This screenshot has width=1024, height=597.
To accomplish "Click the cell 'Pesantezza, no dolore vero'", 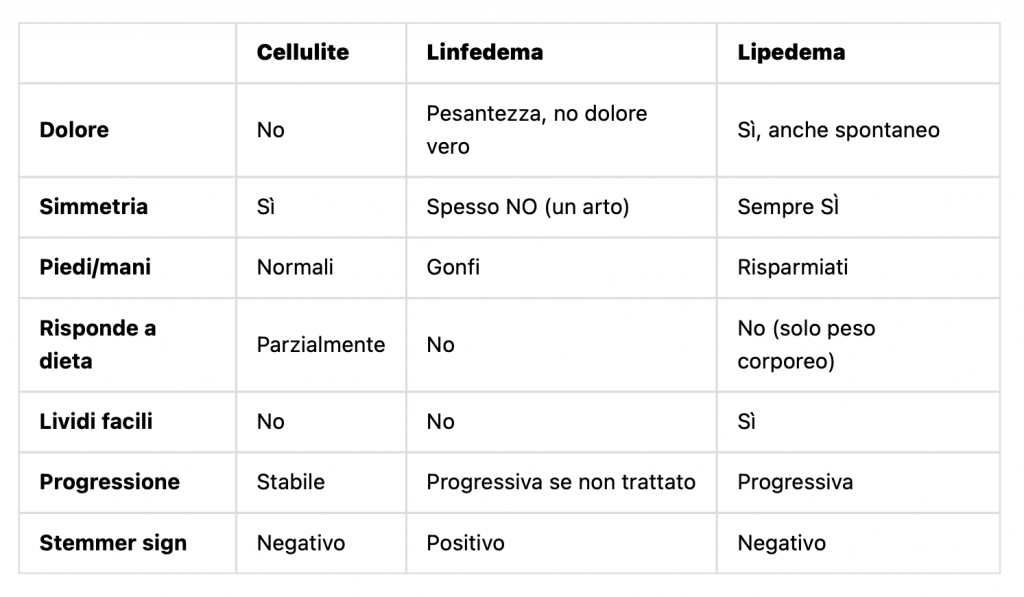I will [537, 130].
